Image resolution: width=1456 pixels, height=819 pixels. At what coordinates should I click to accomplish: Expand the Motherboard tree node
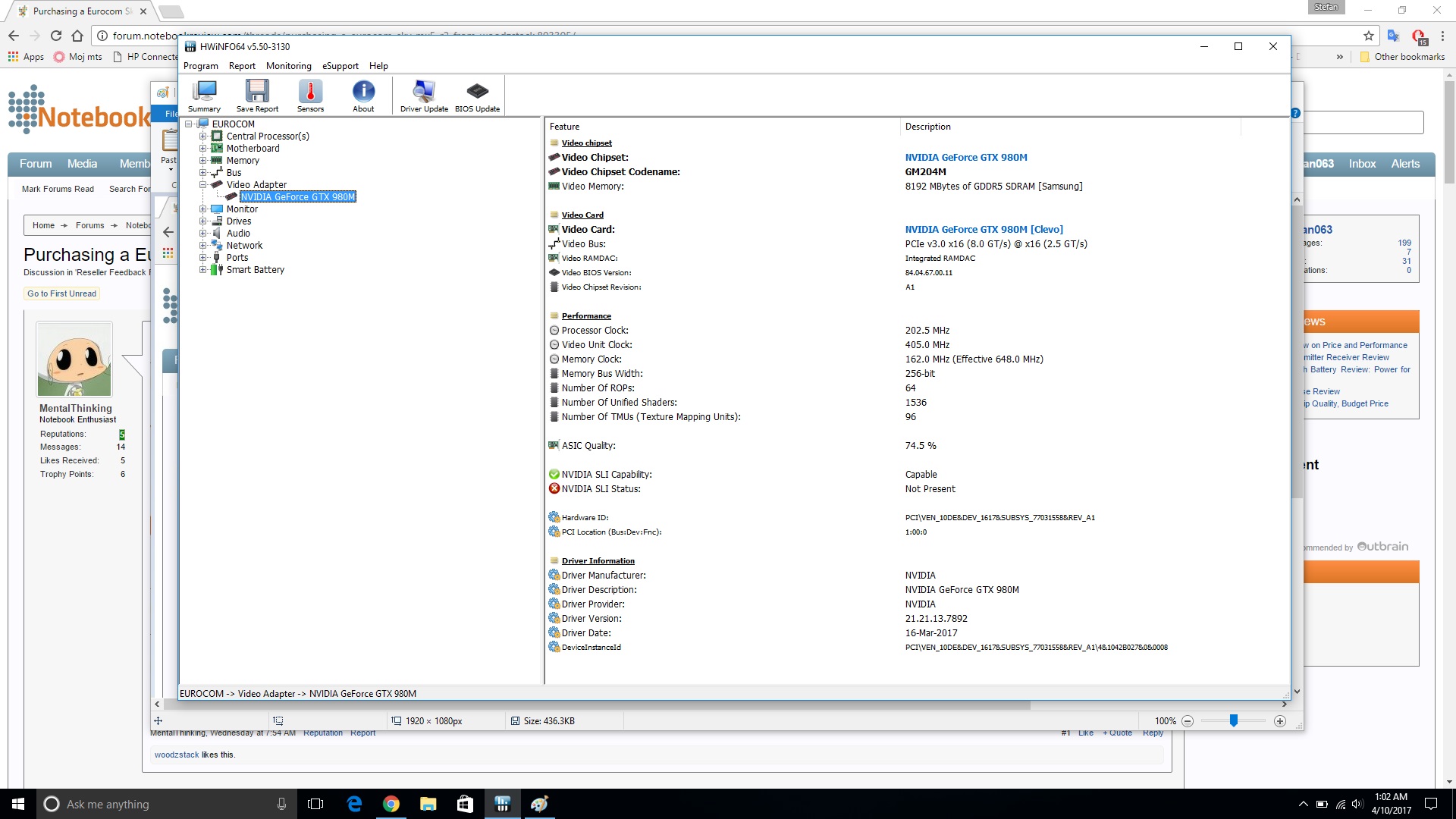(x=202, y=149)
